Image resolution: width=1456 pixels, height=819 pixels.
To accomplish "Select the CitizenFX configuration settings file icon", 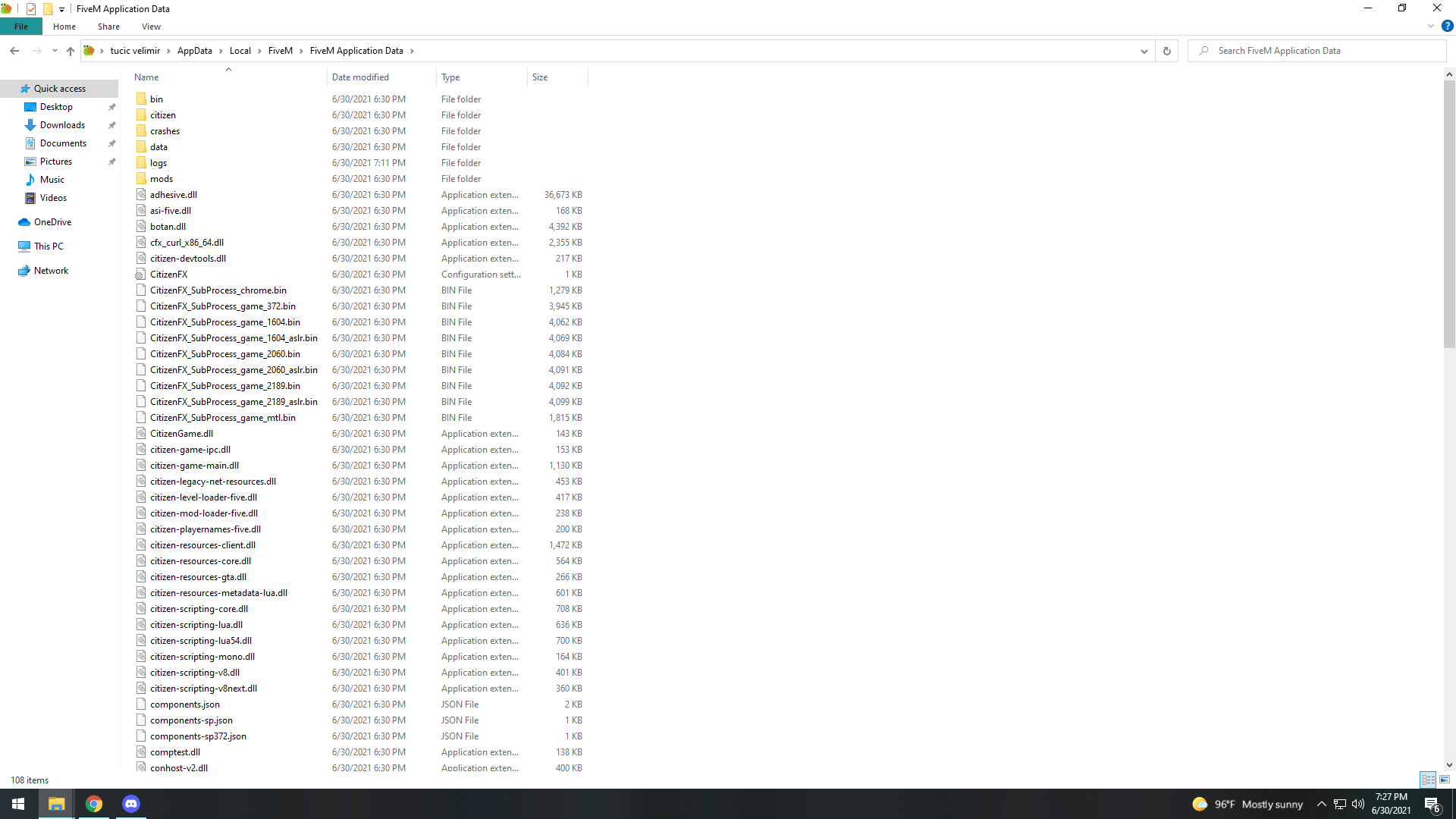I will click(x=141, y=275).
